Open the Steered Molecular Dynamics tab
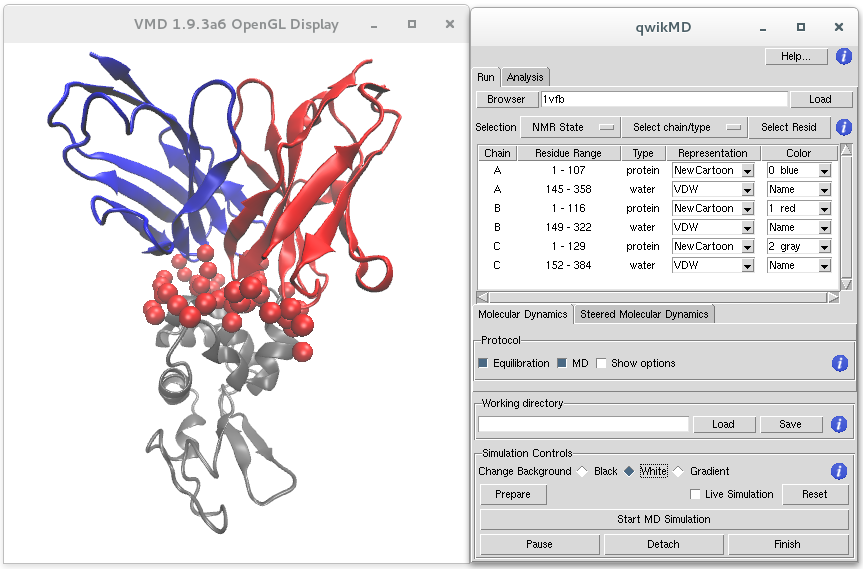863x569 pixels. pos(644,314)
